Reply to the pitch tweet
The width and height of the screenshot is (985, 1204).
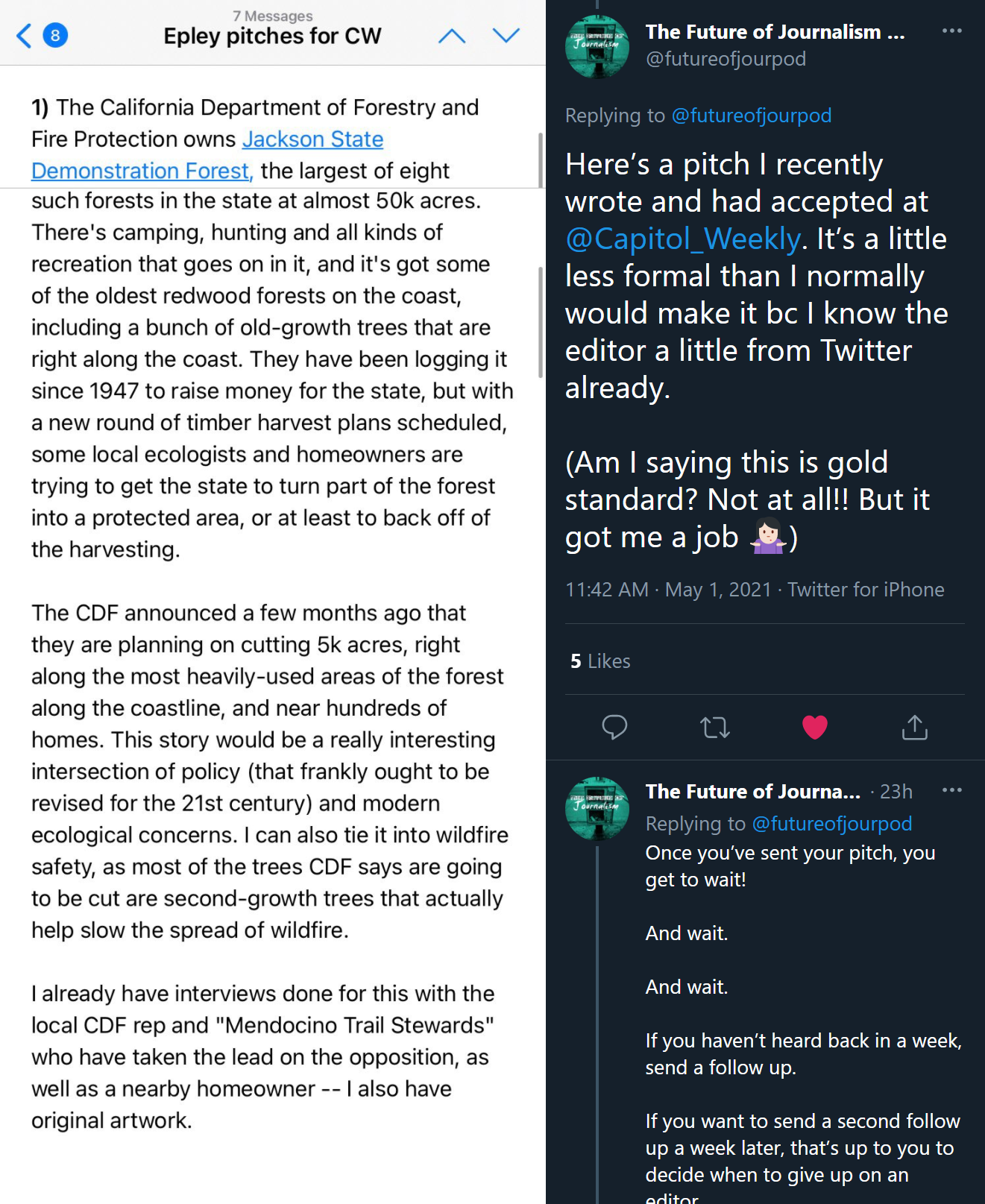coord(614,727)
